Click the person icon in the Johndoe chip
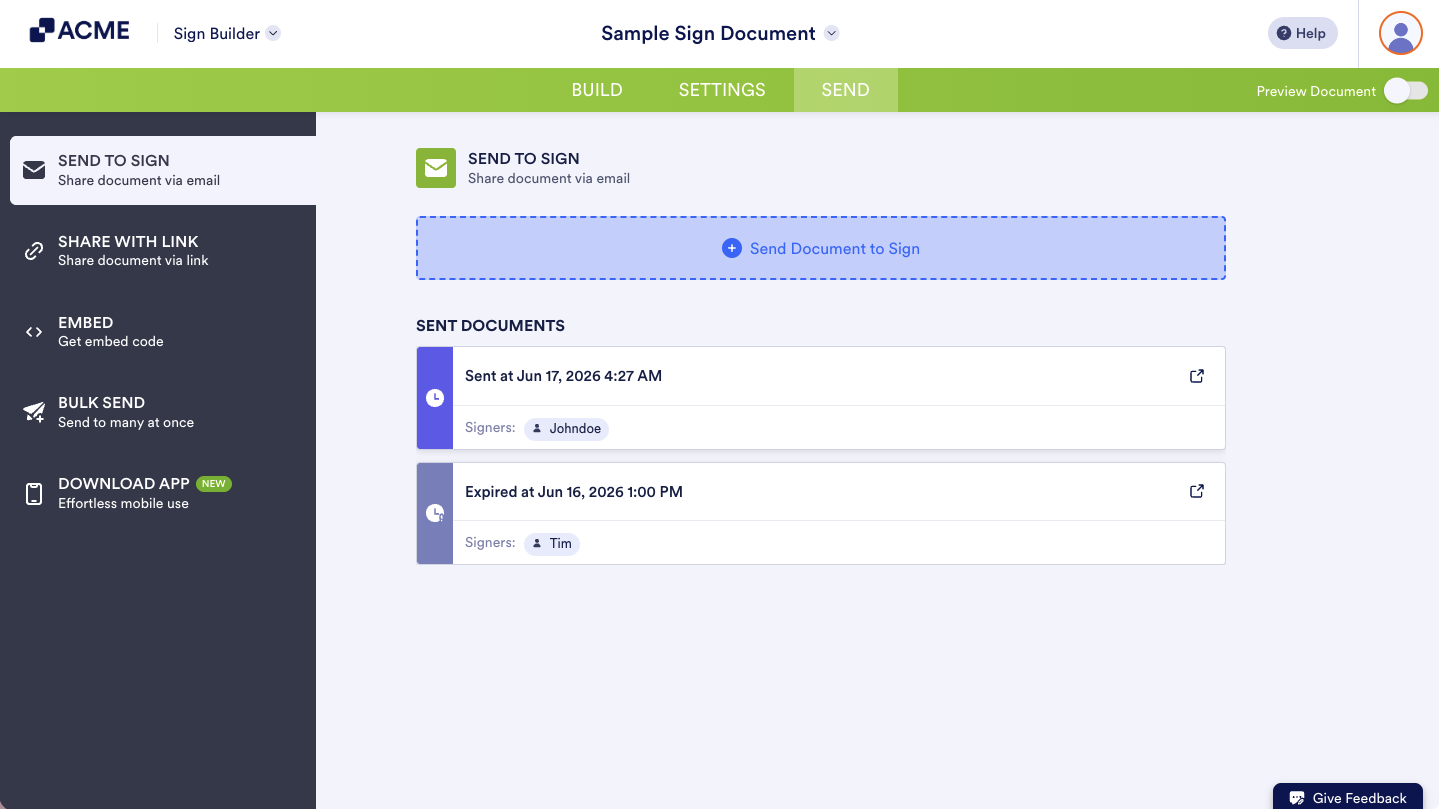Screen dimensions: 1439x809 pyautogui.click(x=537, y=428)
